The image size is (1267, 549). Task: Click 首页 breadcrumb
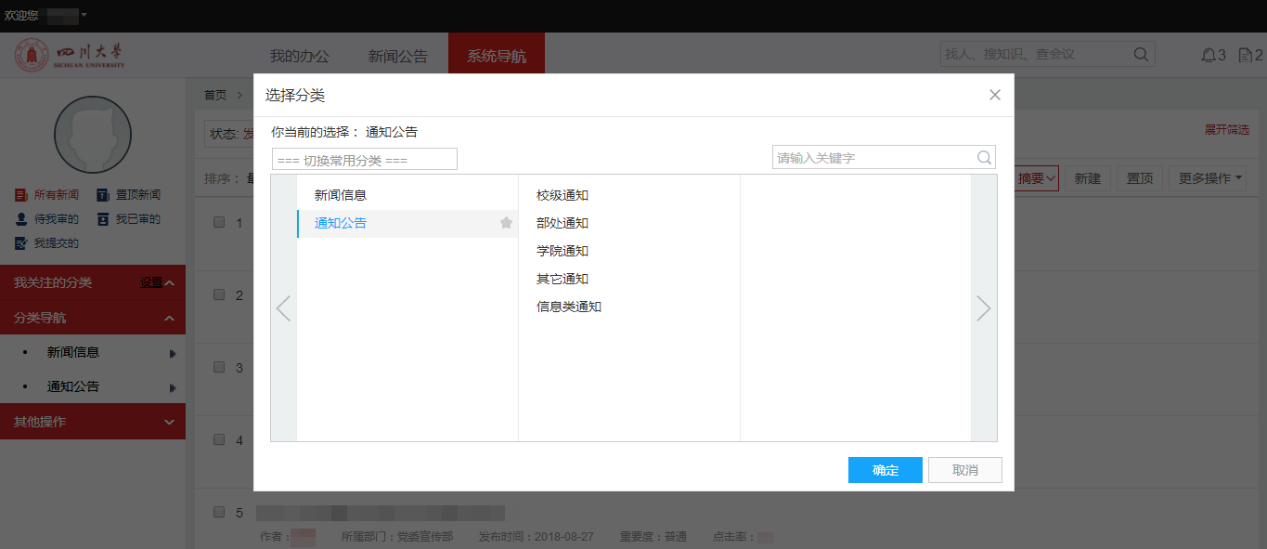(215, 95)
